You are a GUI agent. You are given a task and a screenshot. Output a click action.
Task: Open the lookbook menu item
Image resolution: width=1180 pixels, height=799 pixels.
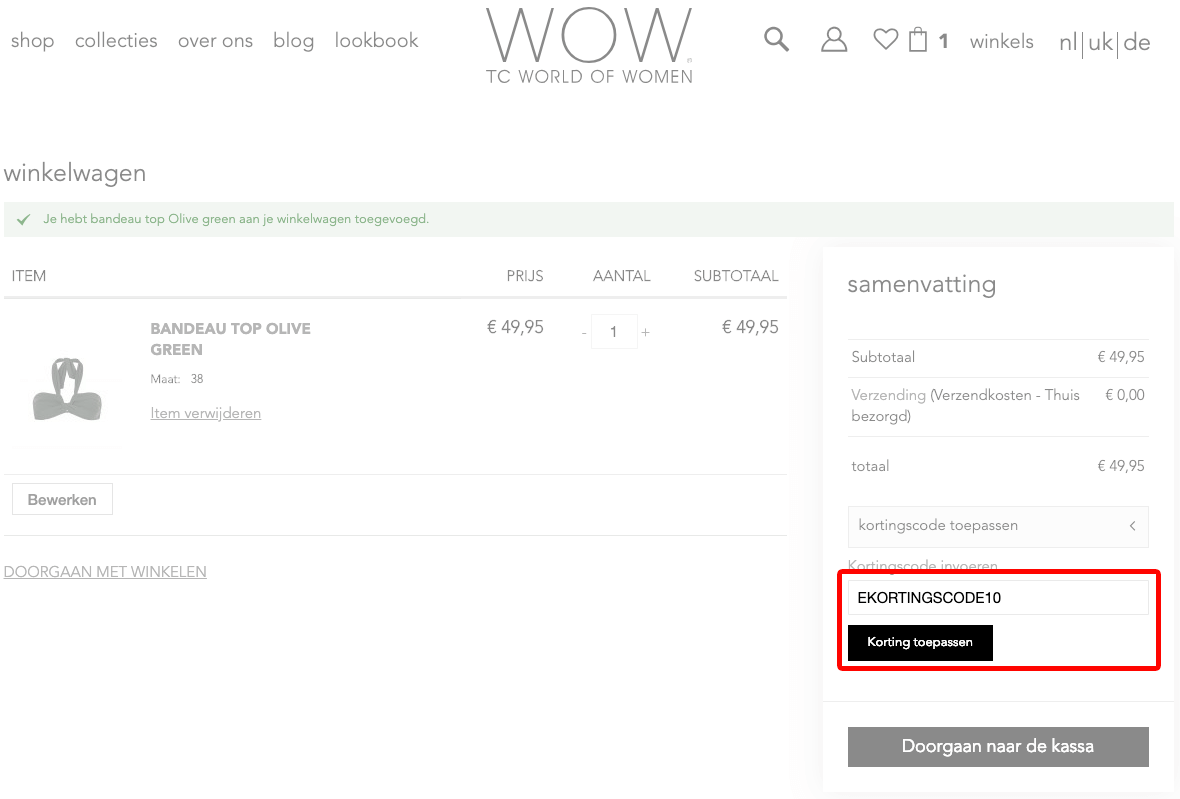coord(376,41)
